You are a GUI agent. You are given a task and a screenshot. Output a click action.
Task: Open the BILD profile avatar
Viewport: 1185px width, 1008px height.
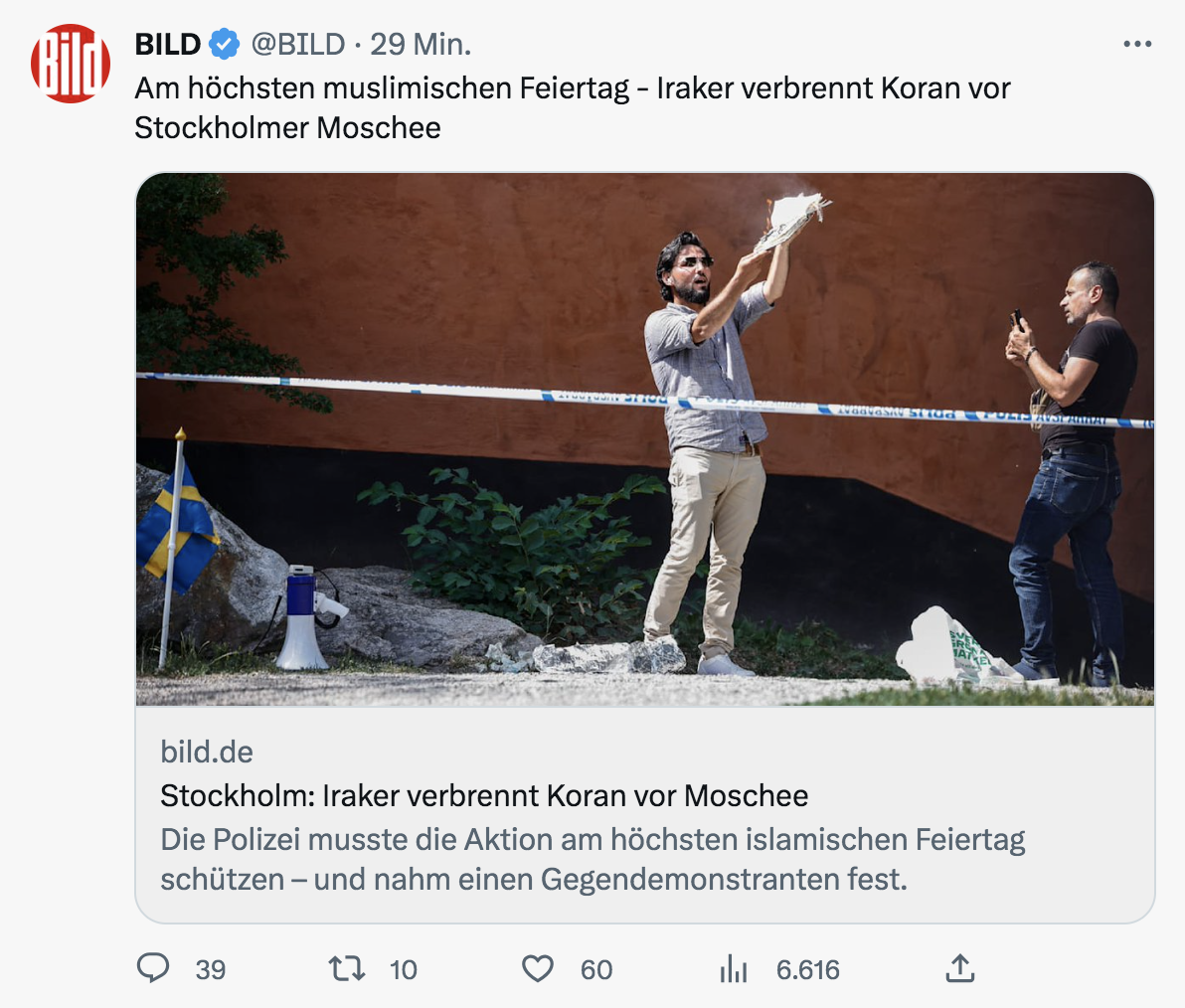(x=71, y=64)
